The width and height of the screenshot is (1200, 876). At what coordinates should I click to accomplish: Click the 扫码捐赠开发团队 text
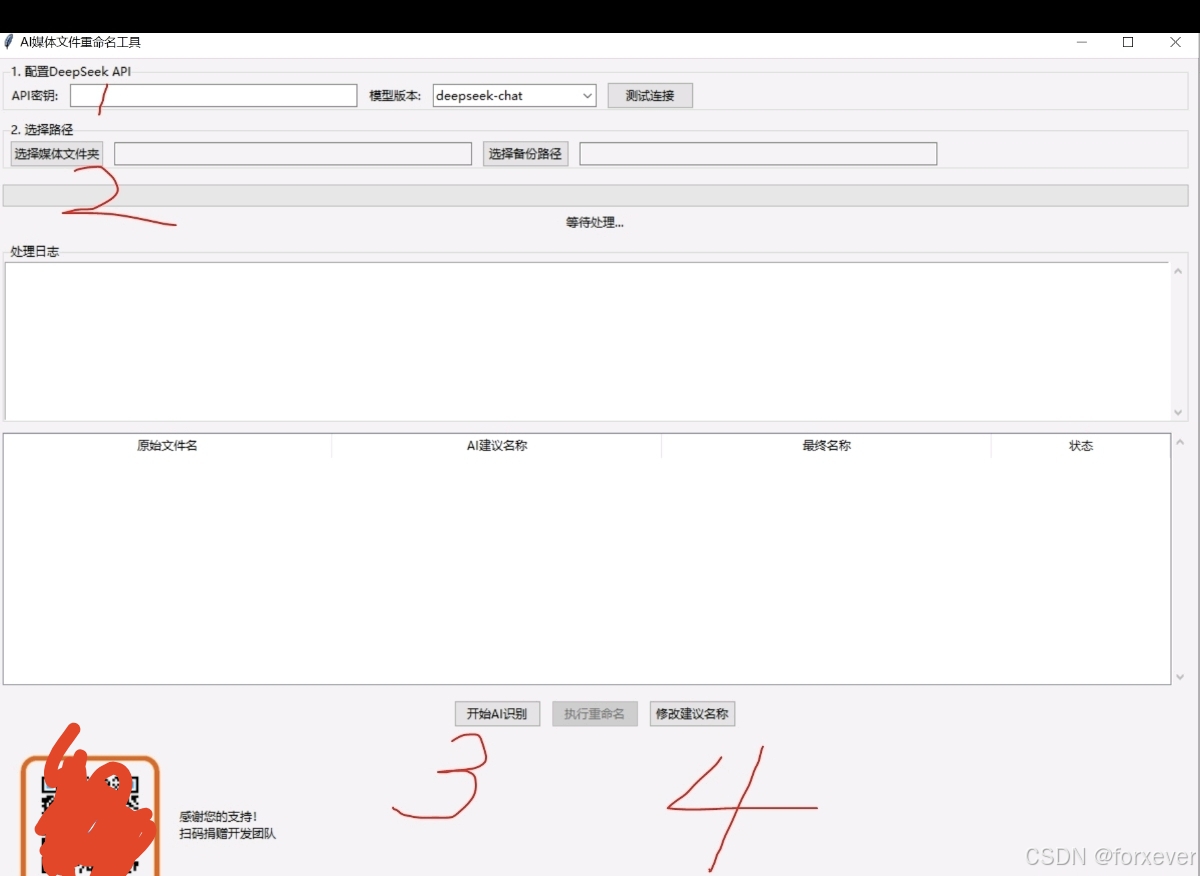click(228, 834)
